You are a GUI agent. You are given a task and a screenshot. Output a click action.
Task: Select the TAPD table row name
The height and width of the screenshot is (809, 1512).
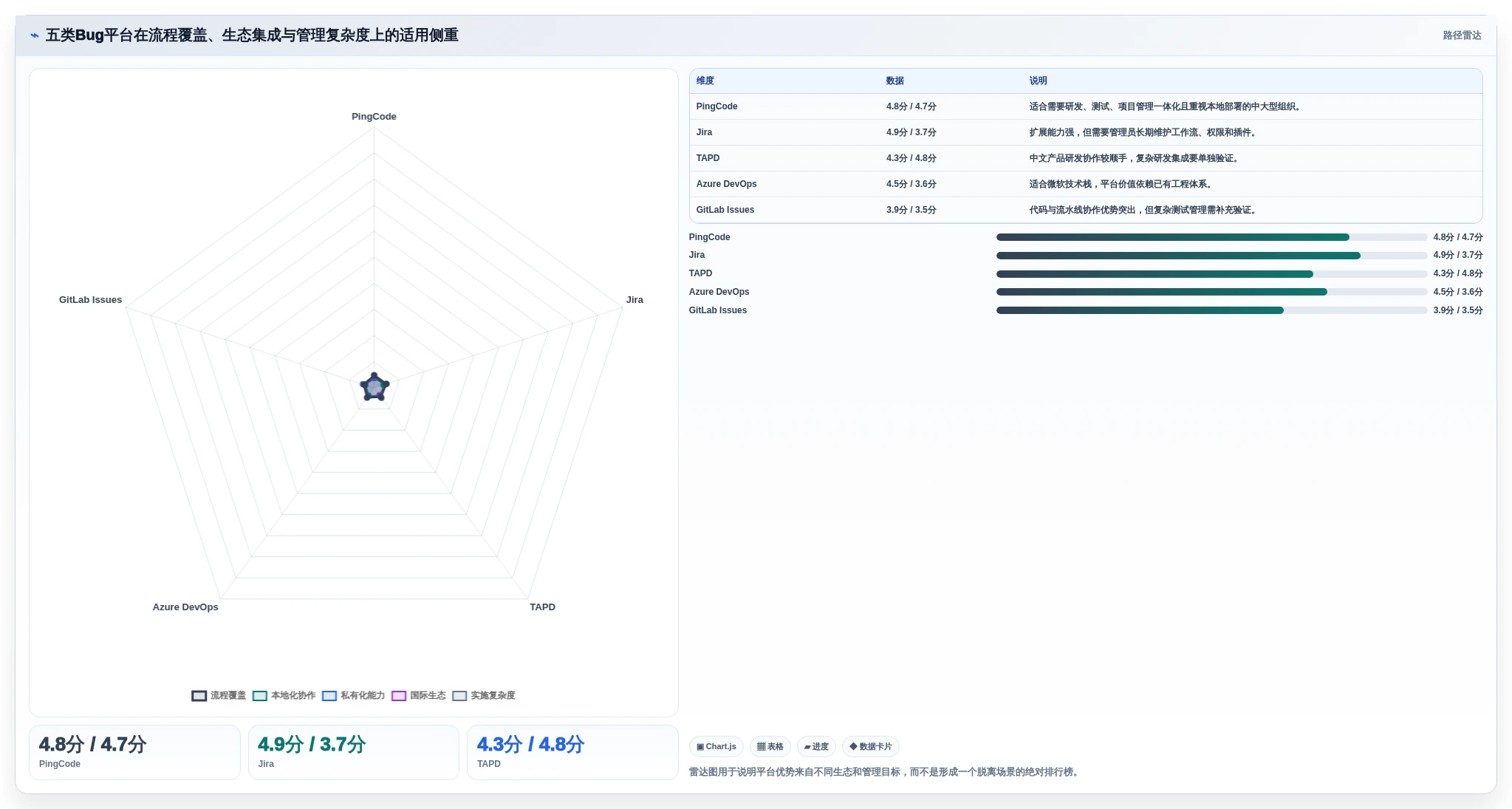pos(708,158)
